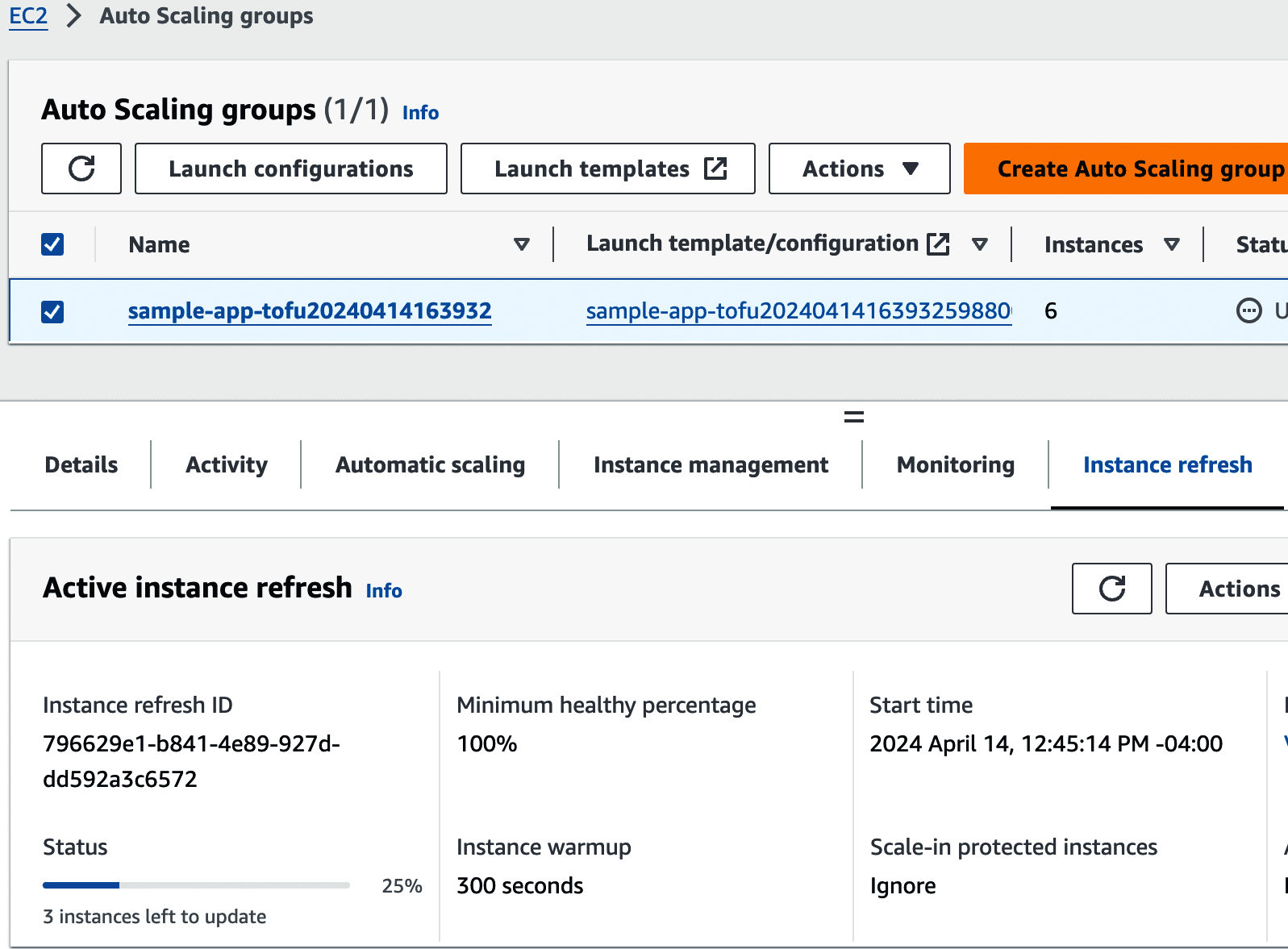Open the Actions dropdown for Auto Scaling groups

[859, 169]
